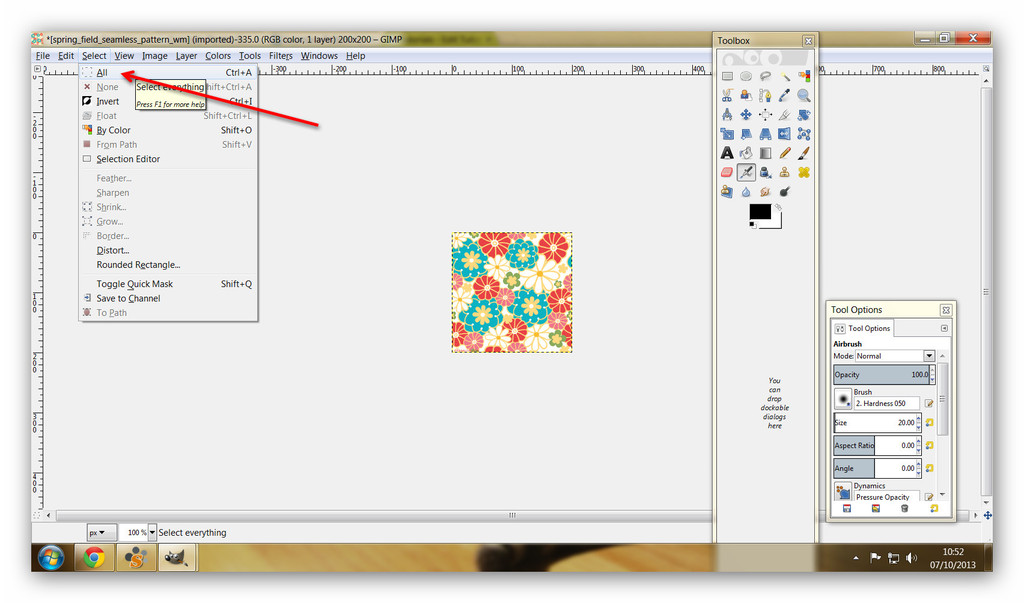Save tool preset in Tool Options footer
This screenshot has width=1024, height=603.
click(x=847, y=509)
